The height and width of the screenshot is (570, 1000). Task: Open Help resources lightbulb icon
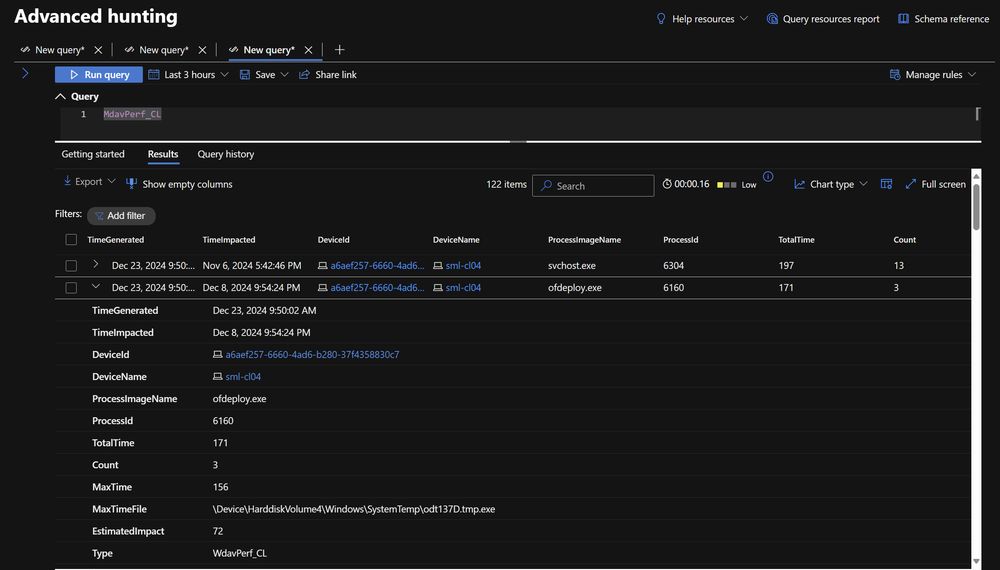pos(661,18)
